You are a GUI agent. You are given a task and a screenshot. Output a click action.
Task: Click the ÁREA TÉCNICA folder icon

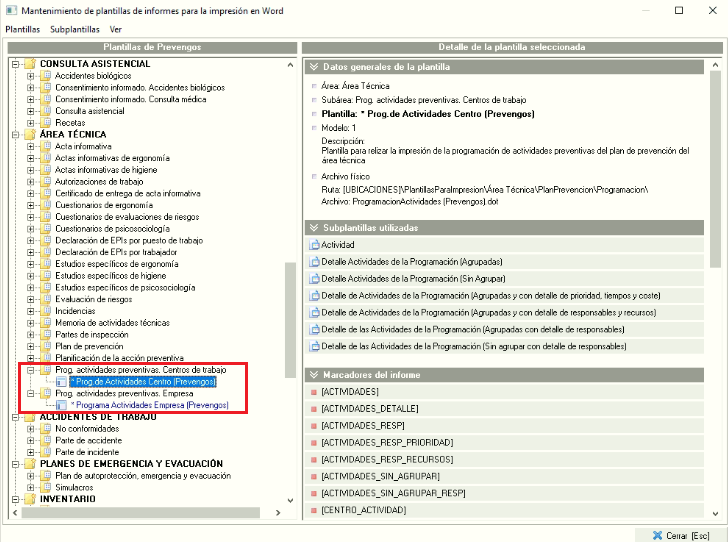(29, 134)
